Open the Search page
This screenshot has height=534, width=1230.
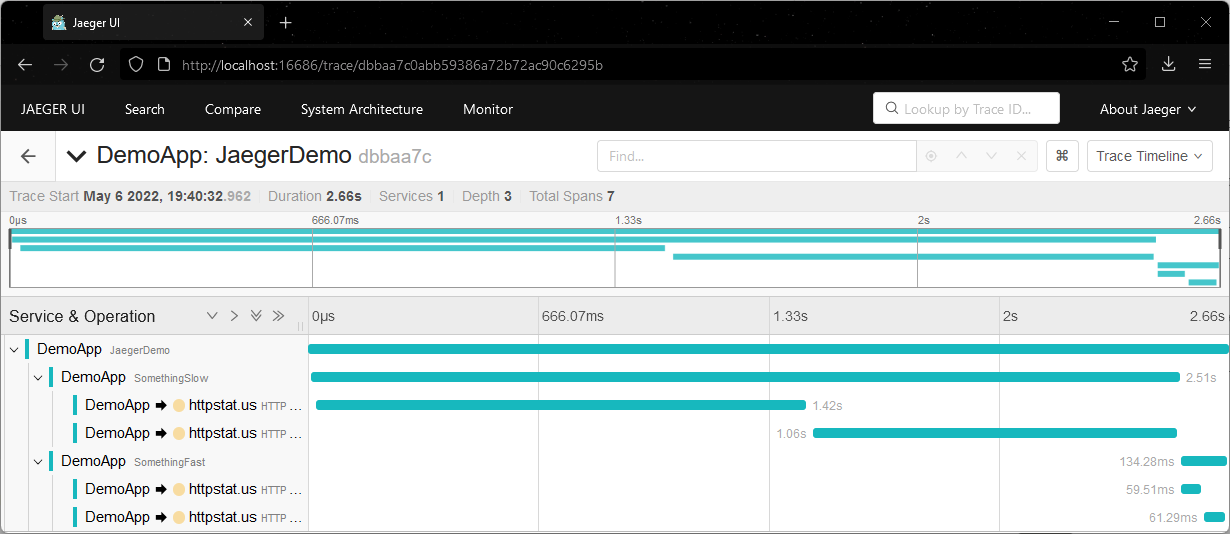coord(145,109)
